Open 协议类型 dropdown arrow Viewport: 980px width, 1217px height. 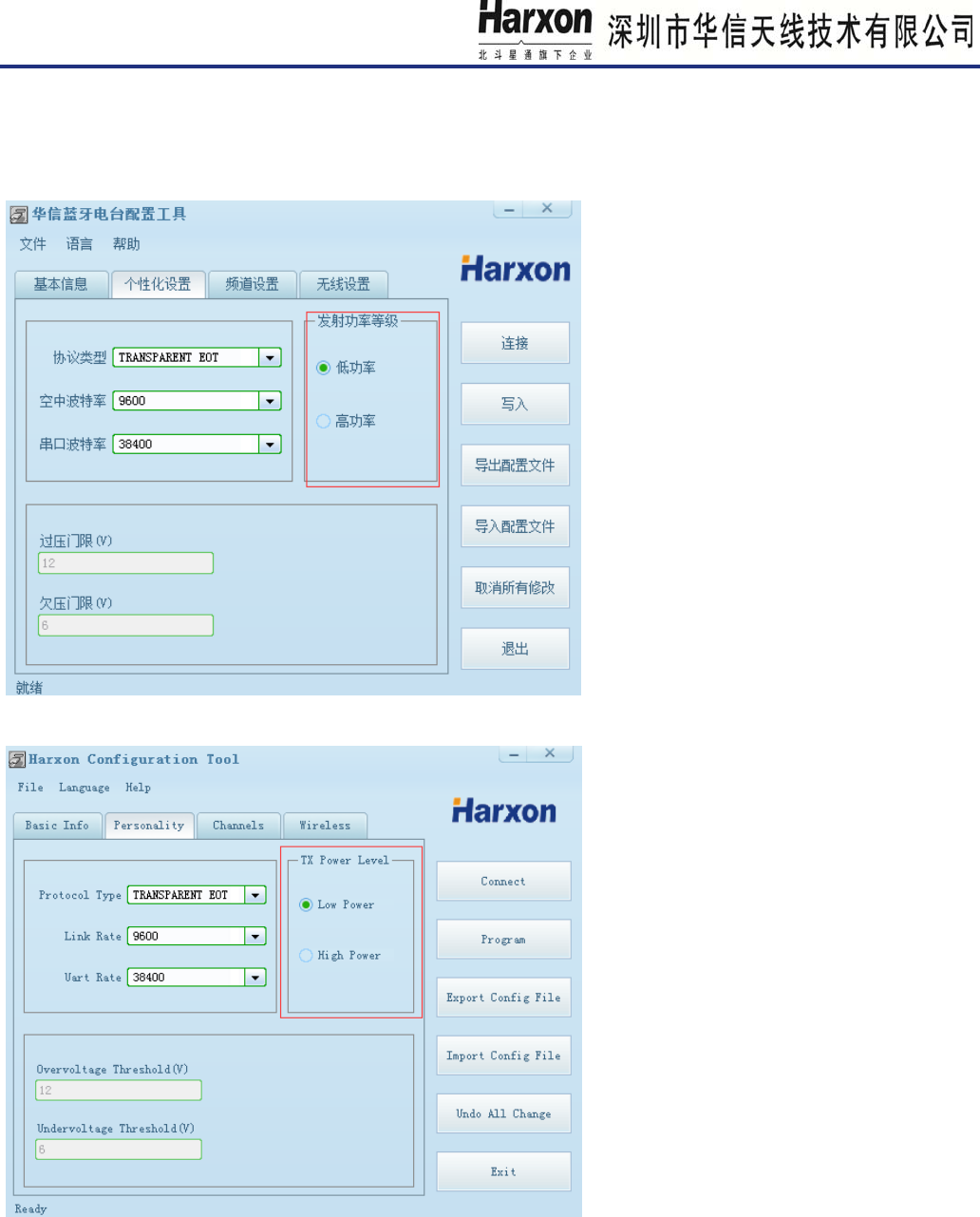[271, 357]
